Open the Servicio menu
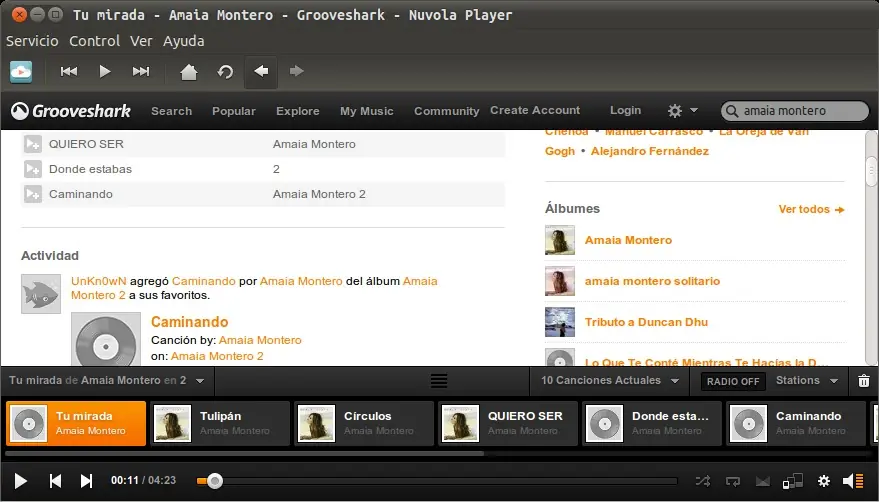This screenshot has width=879, height=502. pyautogui.click(x=32, y=41)
